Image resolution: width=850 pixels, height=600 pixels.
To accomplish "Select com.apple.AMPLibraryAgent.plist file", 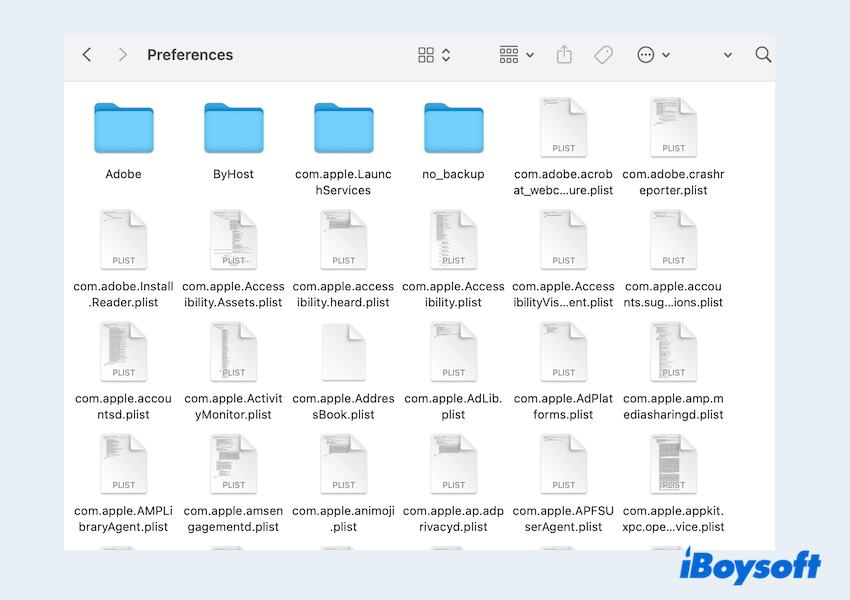I will [124, 464].
